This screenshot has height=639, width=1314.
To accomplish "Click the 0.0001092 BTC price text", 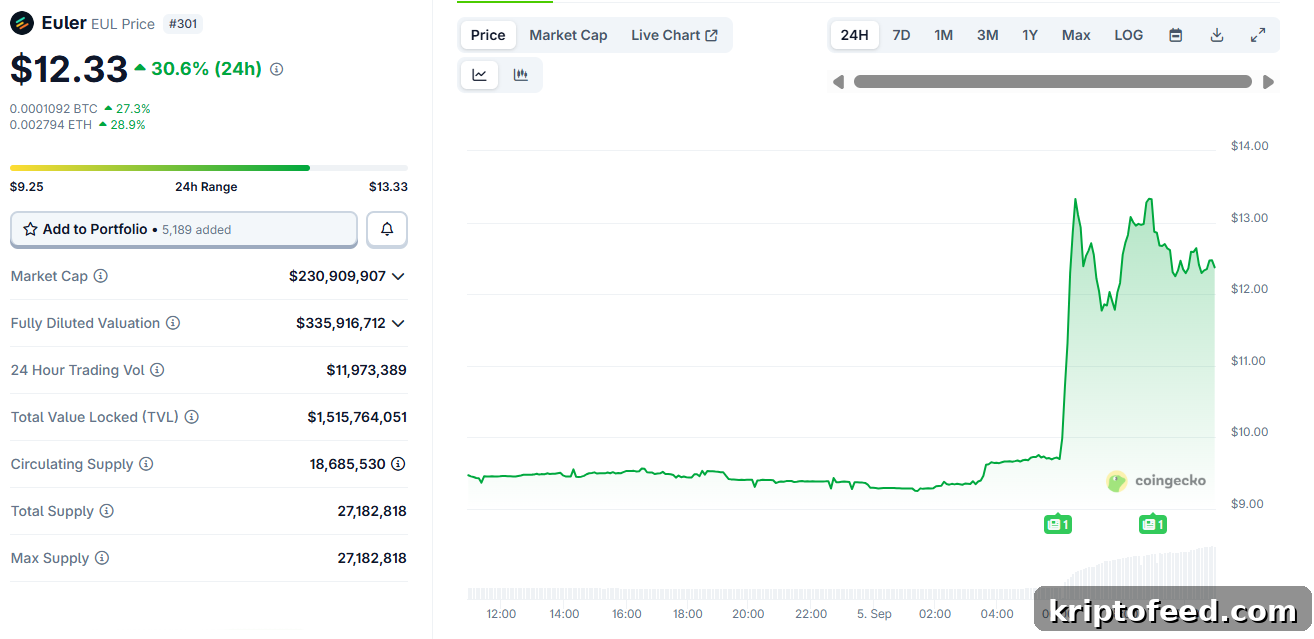I will 54,108.
